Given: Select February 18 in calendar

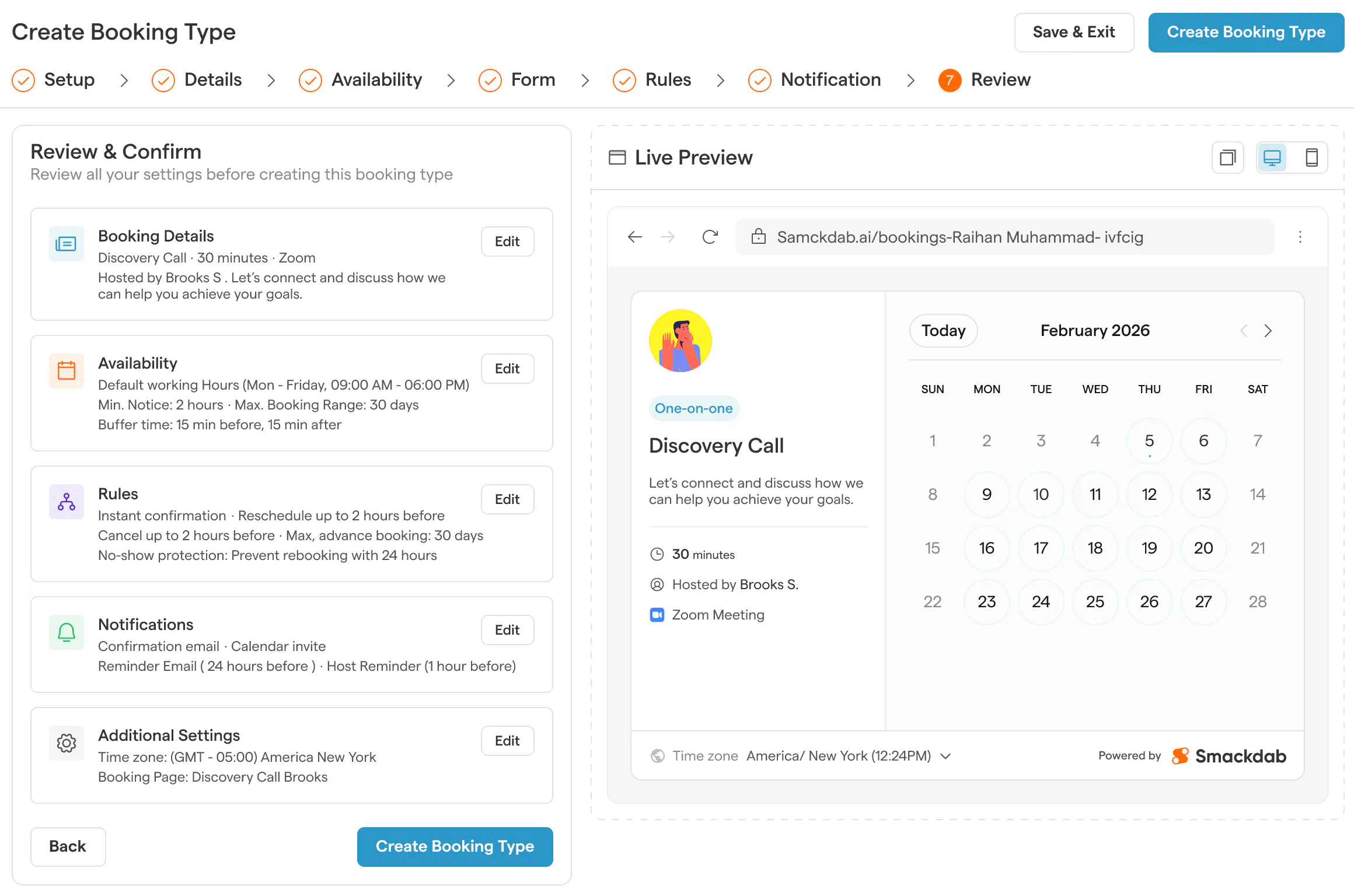Looking at the screenshot, I should point(1095,548).
